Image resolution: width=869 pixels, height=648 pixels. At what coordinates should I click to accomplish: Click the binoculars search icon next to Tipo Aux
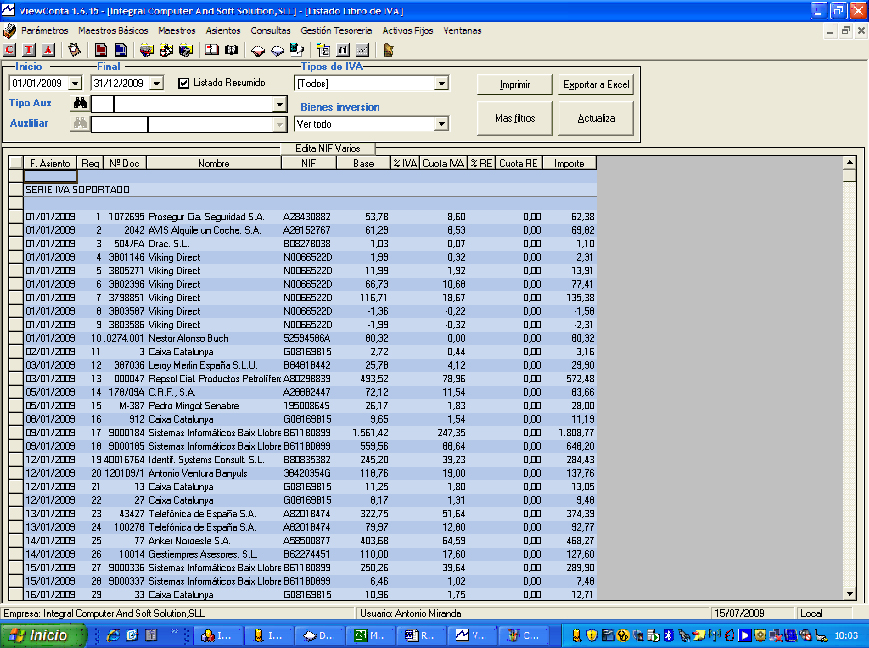pos(80,103)
